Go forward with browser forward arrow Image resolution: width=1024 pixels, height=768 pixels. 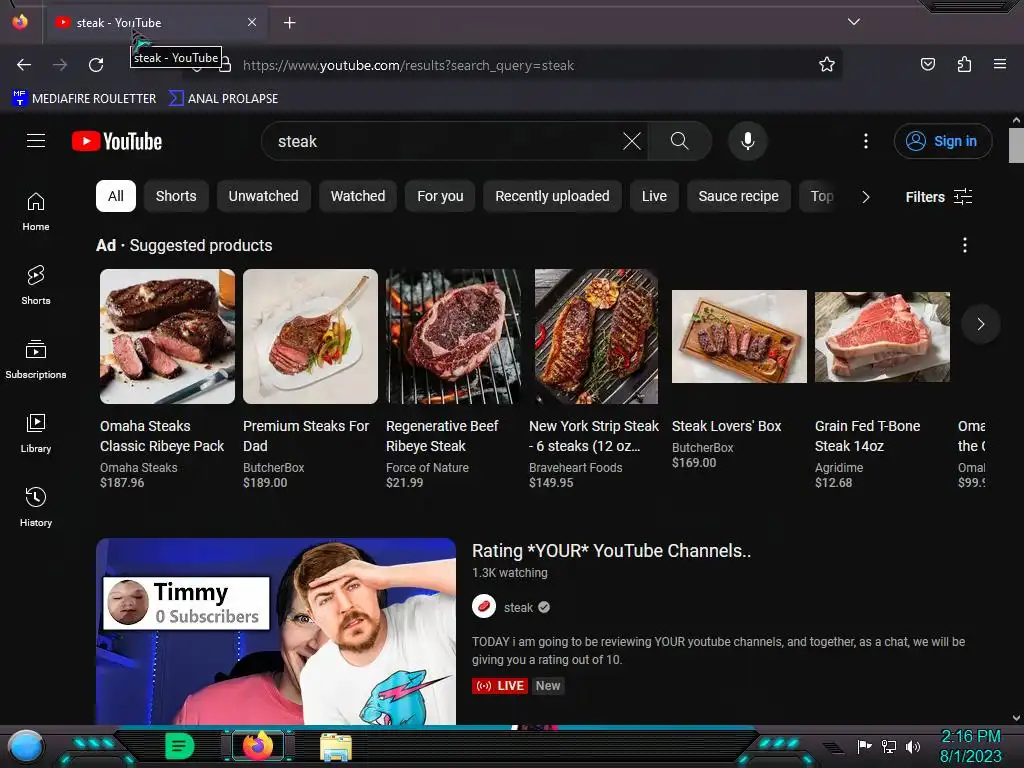(x=60, y=65)
